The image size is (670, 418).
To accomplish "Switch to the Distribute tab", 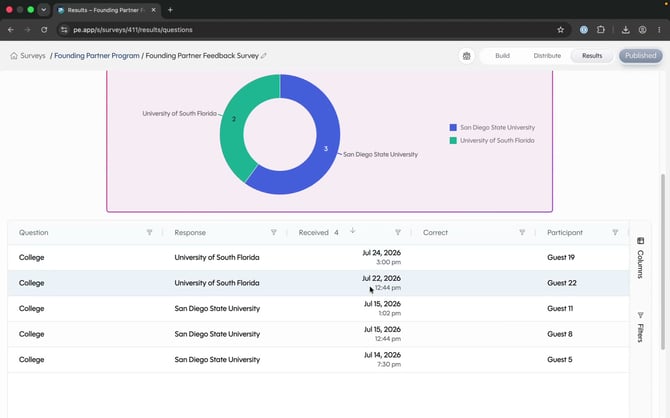I will point(547,56).
